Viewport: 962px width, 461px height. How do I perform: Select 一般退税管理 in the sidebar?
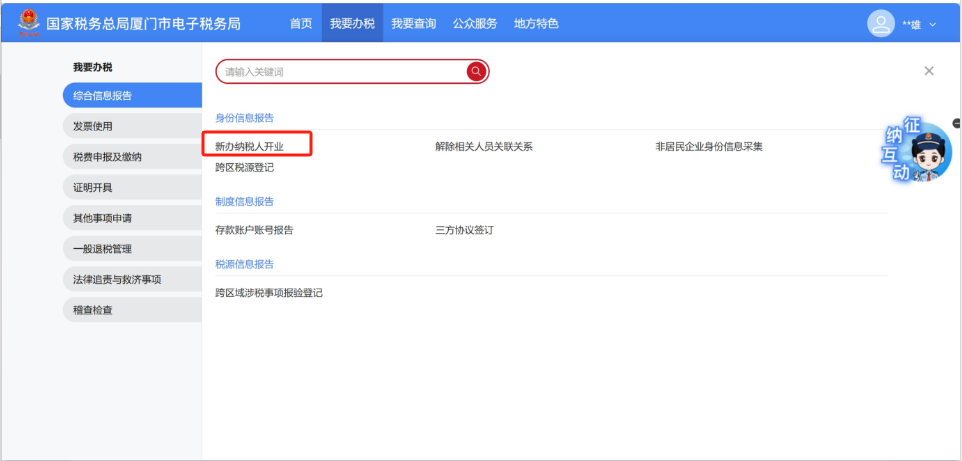coord(133,249)
